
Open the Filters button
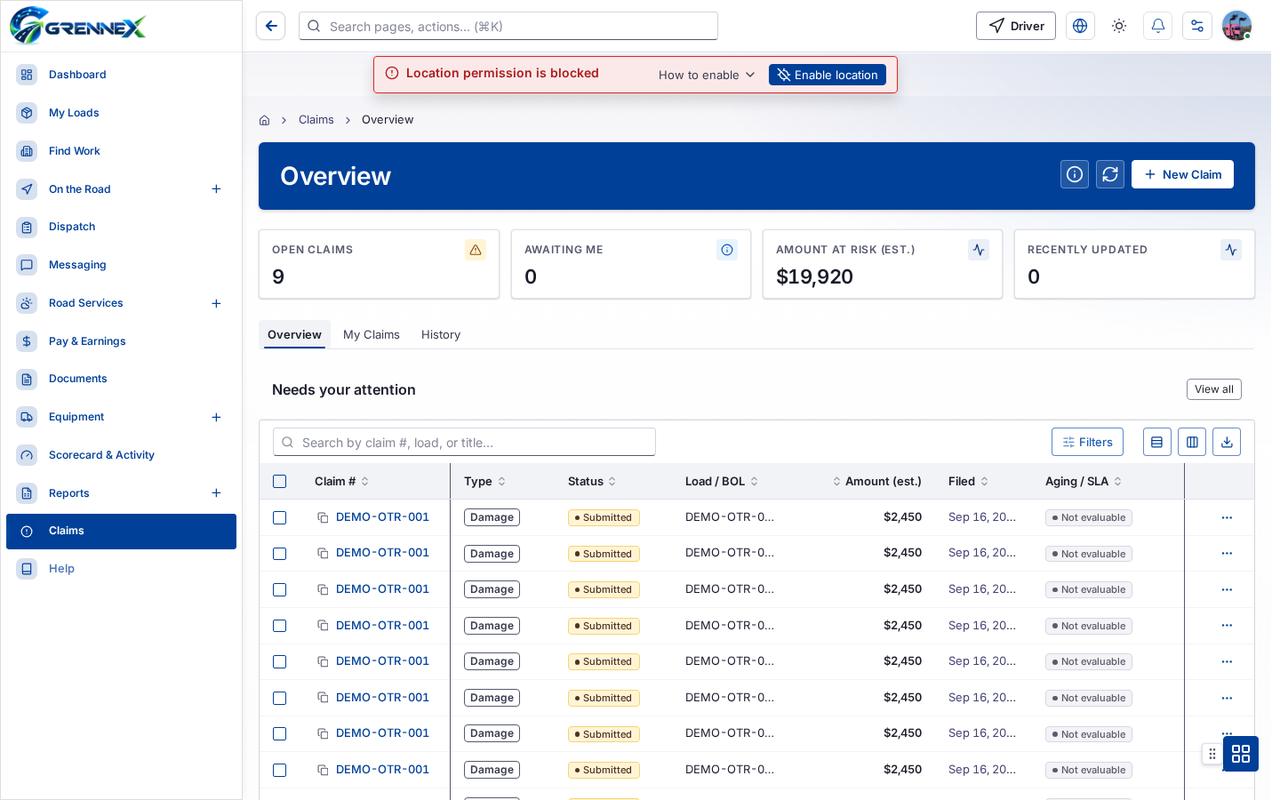[1087, 442]
